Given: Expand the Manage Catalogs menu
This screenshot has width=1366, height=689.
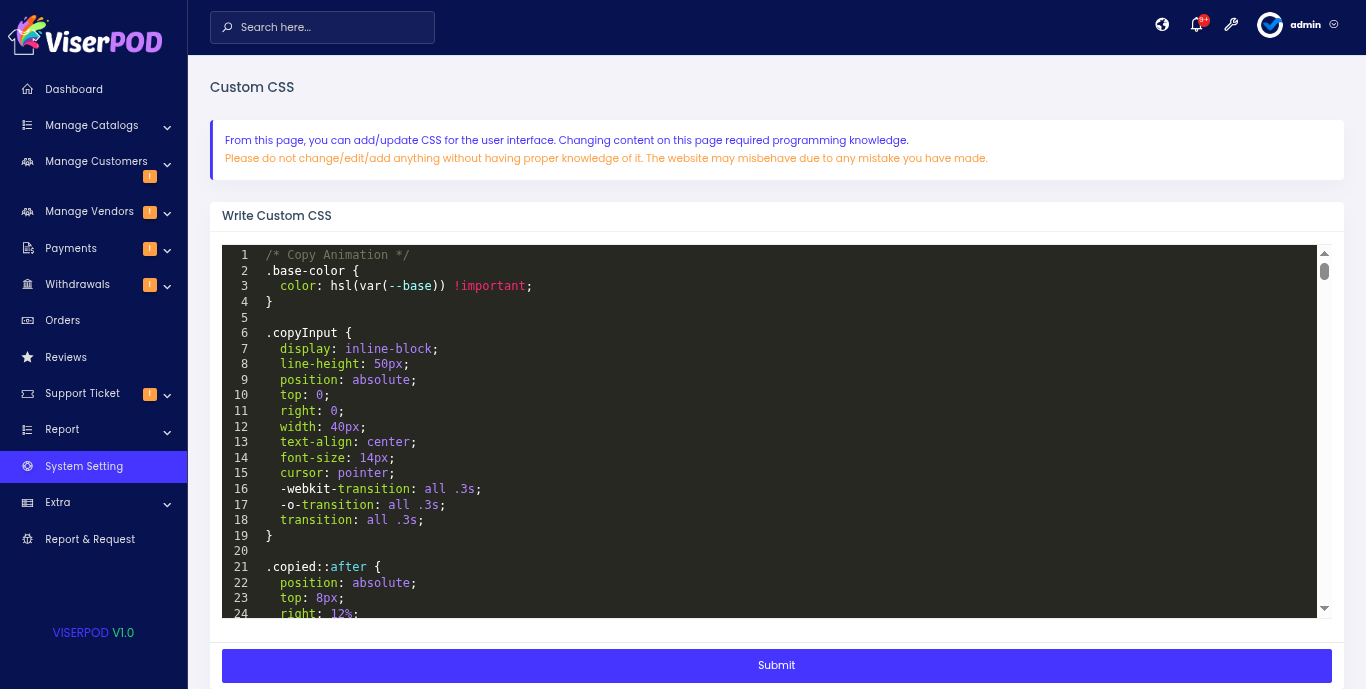Looking at the screenshot, I should 167,127.
